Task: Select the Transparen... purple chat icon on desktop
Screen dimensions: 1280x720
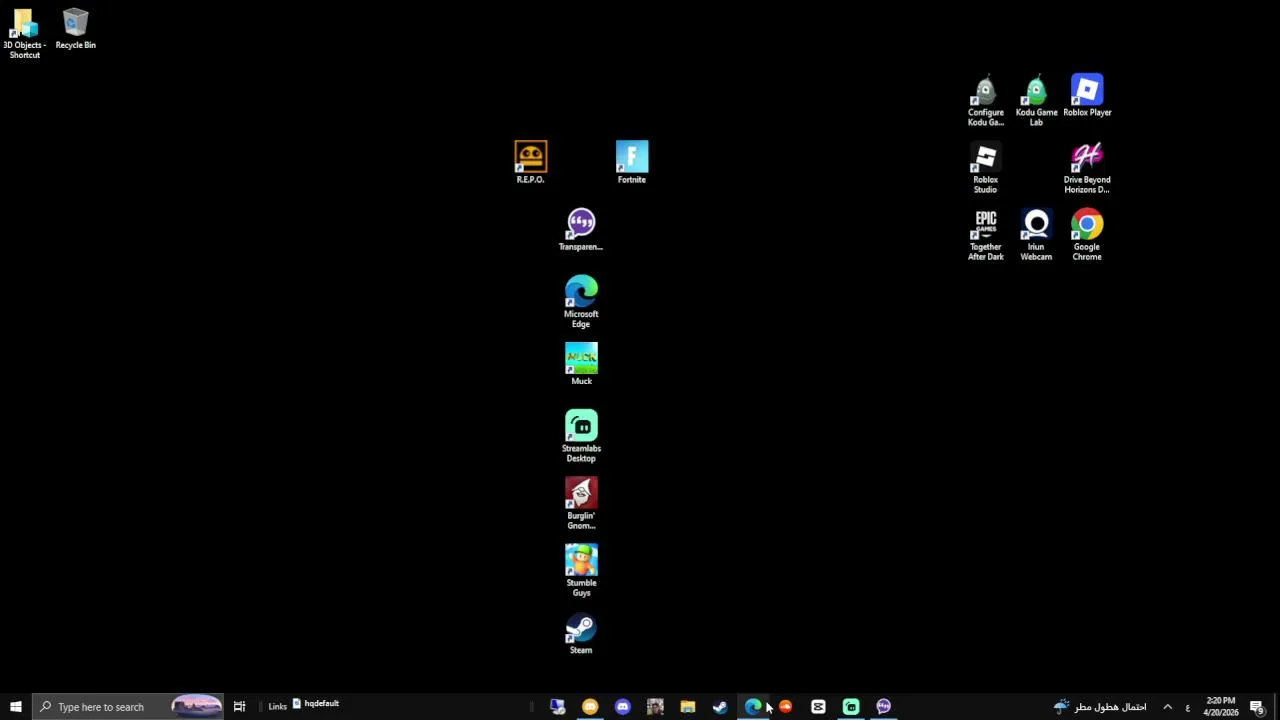Action: (x=581, y=230)
